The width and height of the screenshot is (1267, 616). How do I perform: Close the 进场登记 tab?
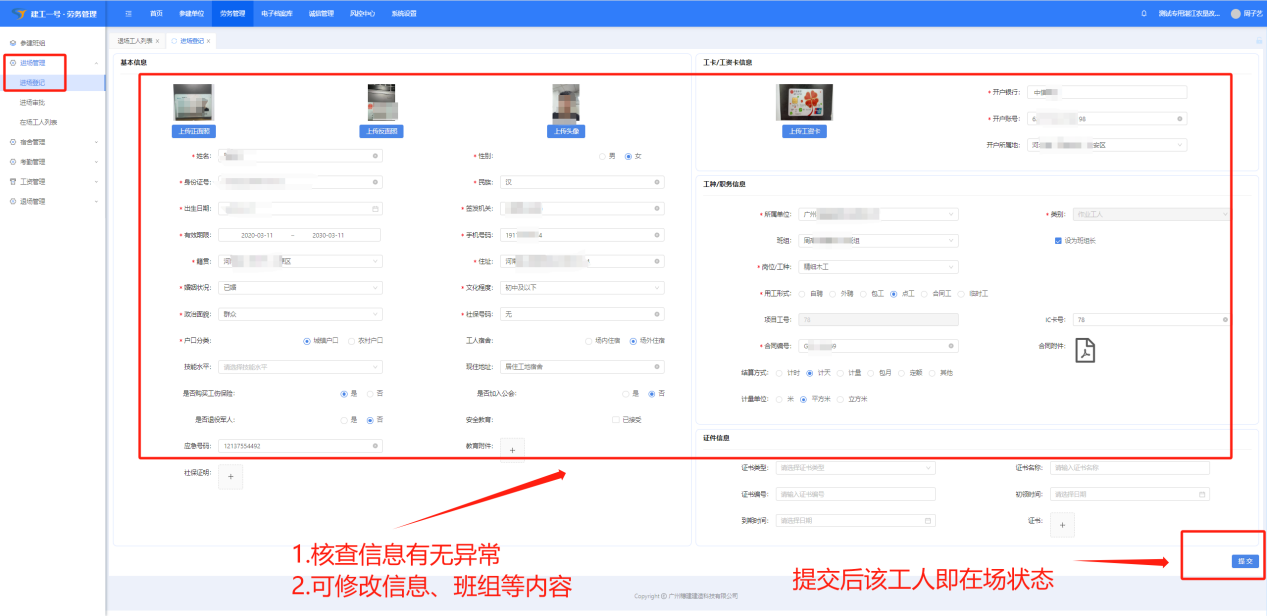click(208, 41)
